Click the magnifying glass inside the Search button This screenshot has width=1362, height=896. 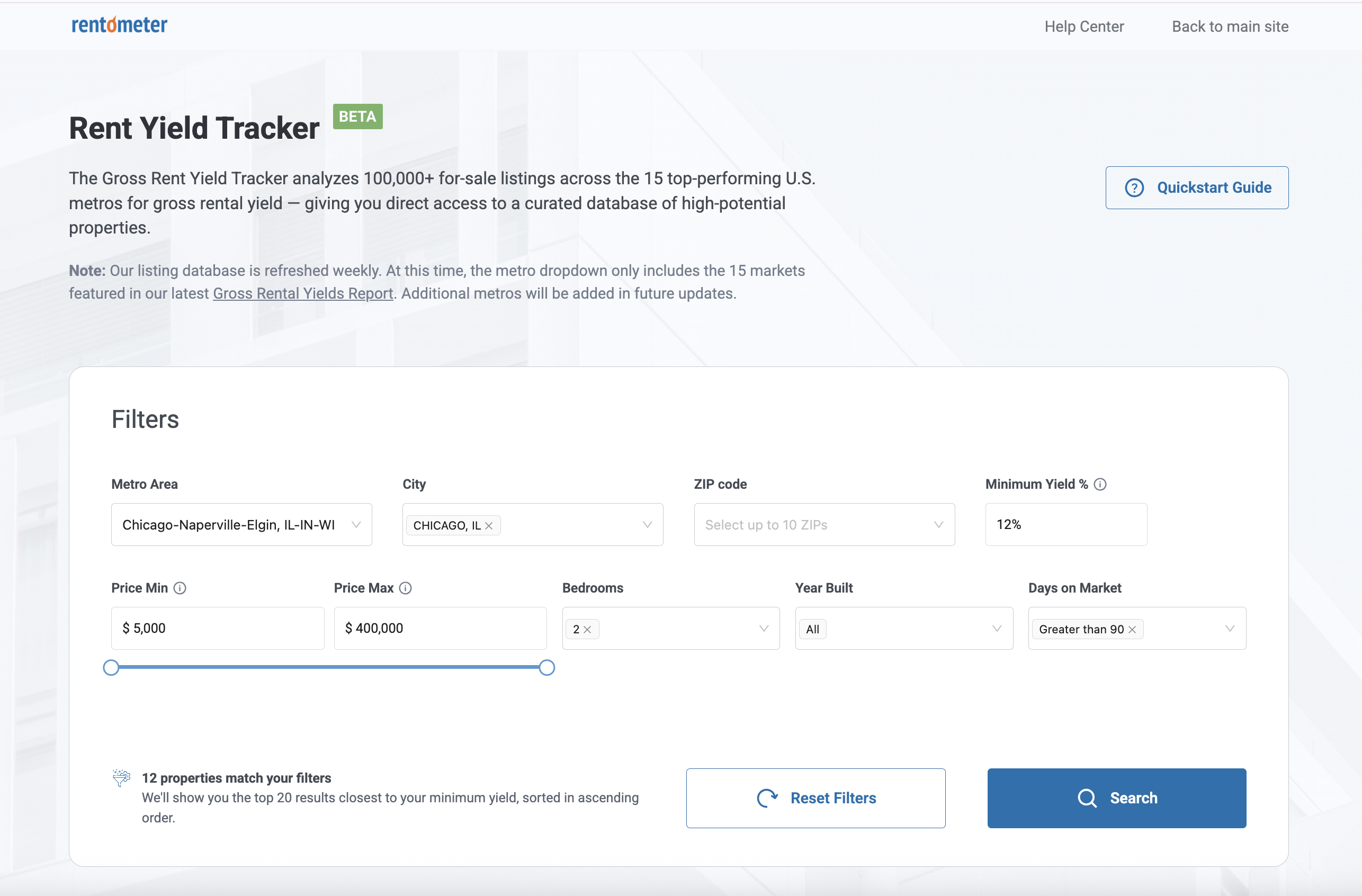tap(1087, 798)
